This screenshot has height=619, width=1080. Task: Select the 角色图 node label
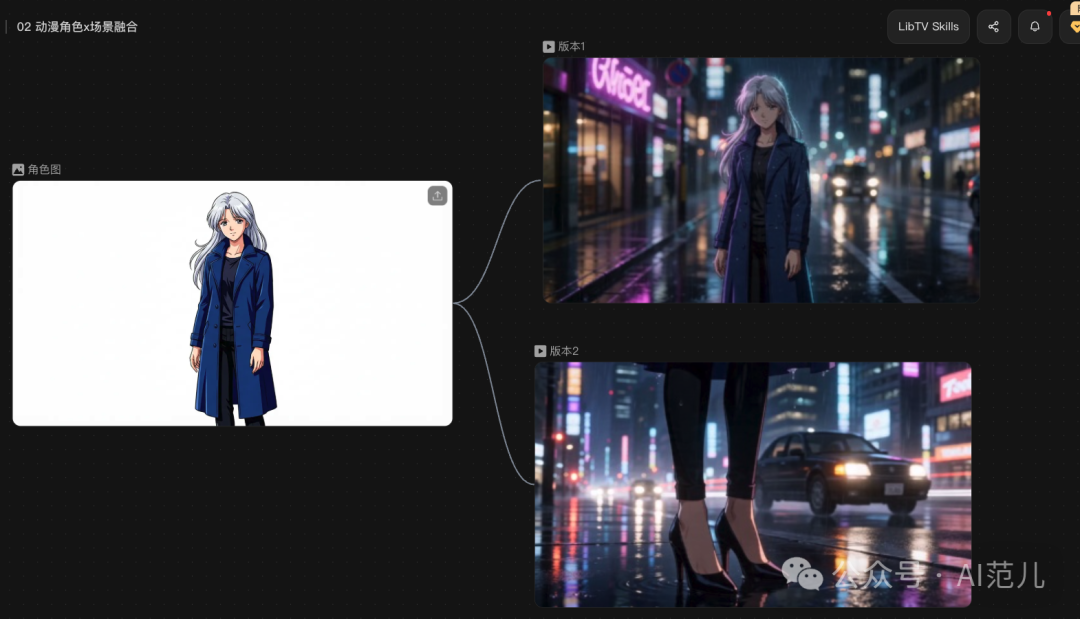pyautogui.click(x=44, y=170)
